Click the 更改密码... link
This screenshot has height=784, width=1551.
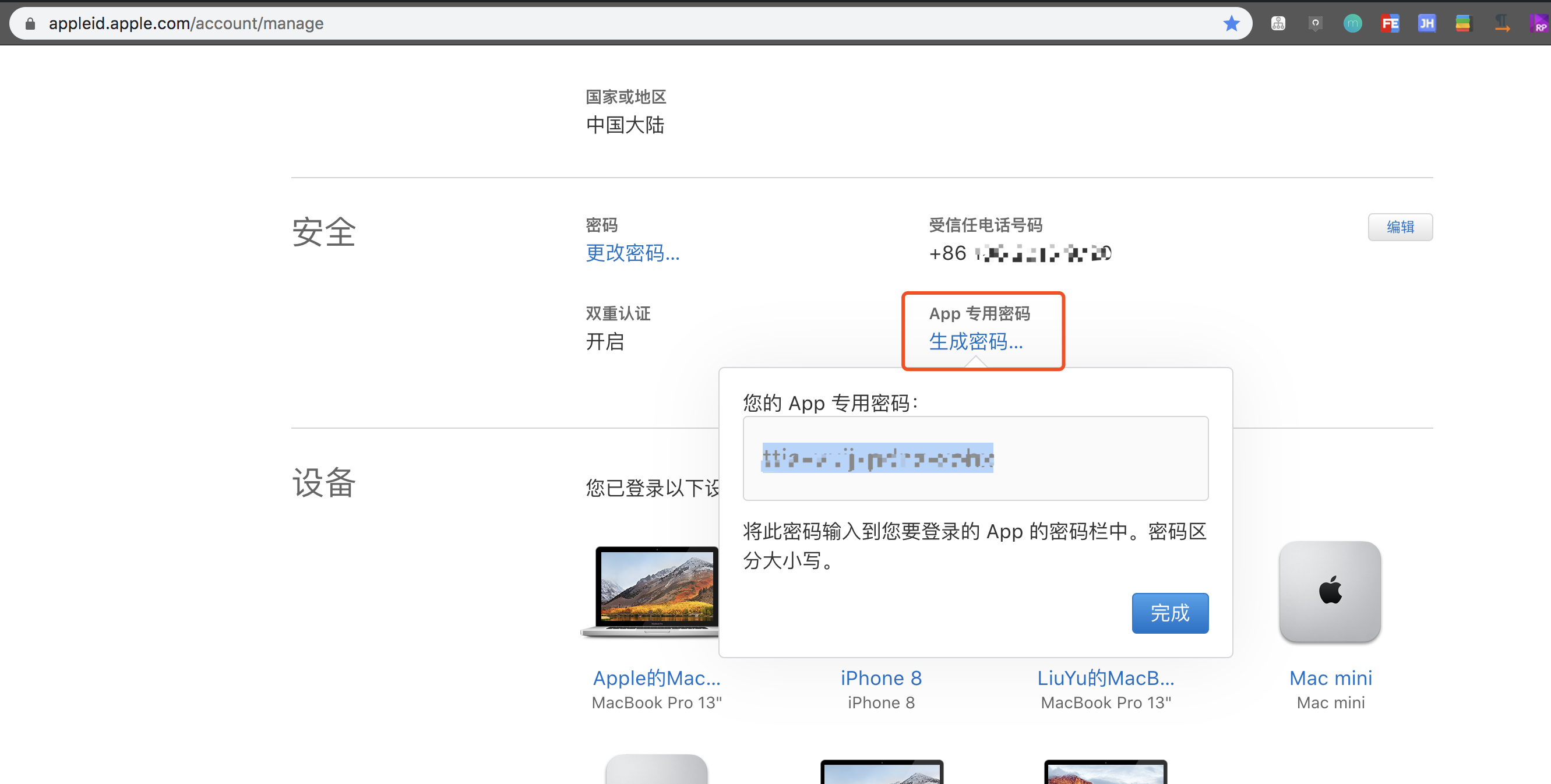(632, 253)
